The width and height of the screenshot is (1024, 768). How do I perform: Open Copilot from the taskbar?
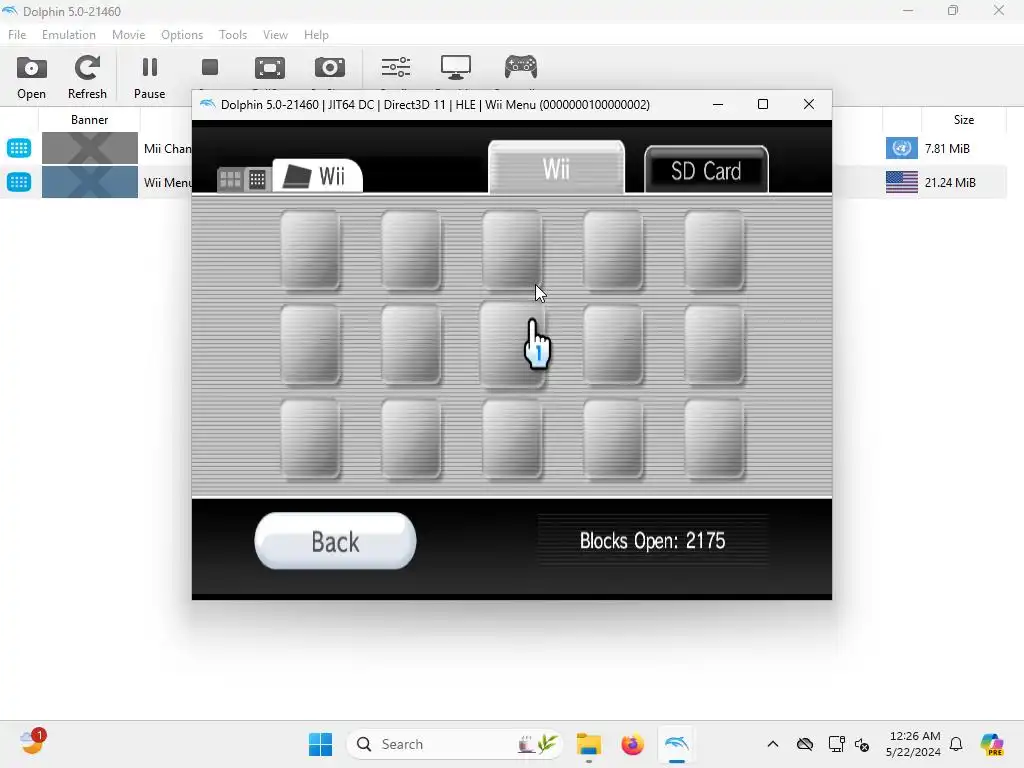coord(992,744)
